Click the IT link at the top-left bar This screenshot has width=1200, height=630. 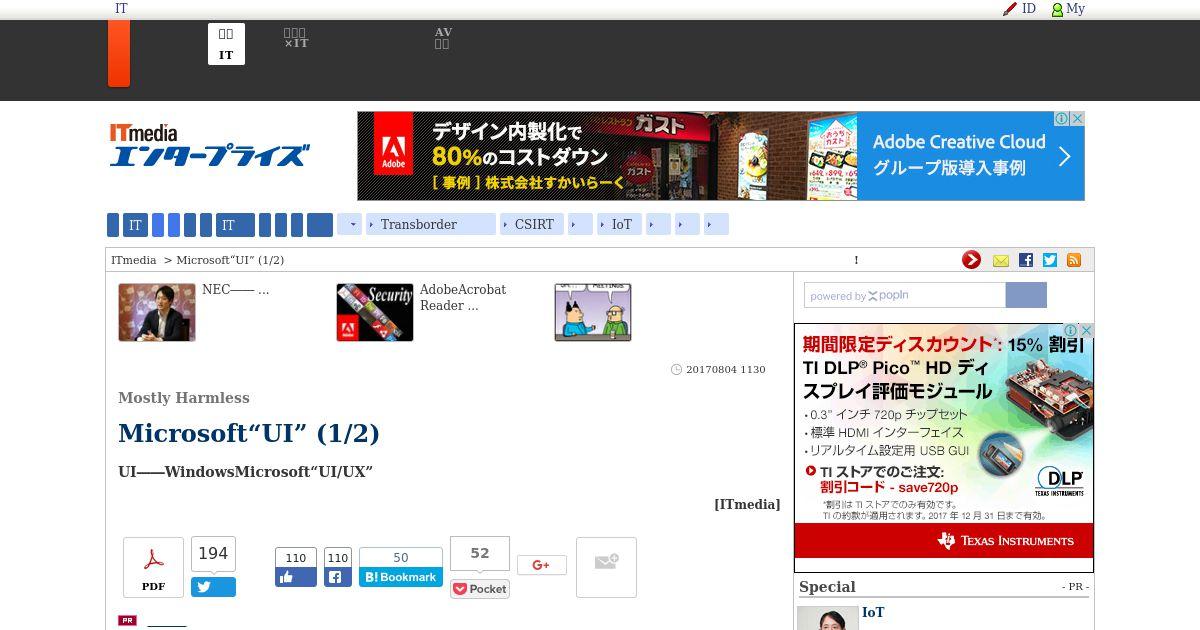click(121, 9)
